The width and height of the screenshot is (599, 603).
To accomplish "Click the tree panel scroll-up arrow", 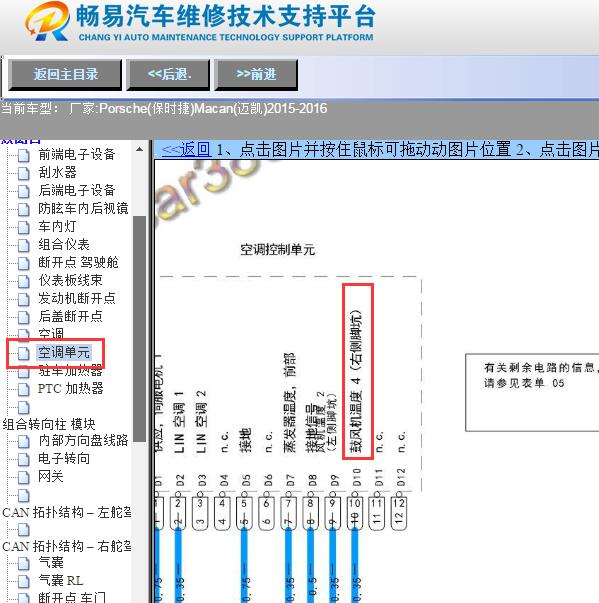I will pos(139,149).
